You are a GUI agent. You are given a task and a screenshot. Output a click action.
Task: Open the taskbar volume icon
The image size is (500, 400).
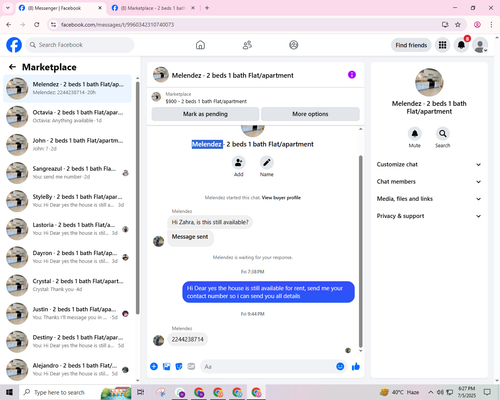tap(440, 392)
